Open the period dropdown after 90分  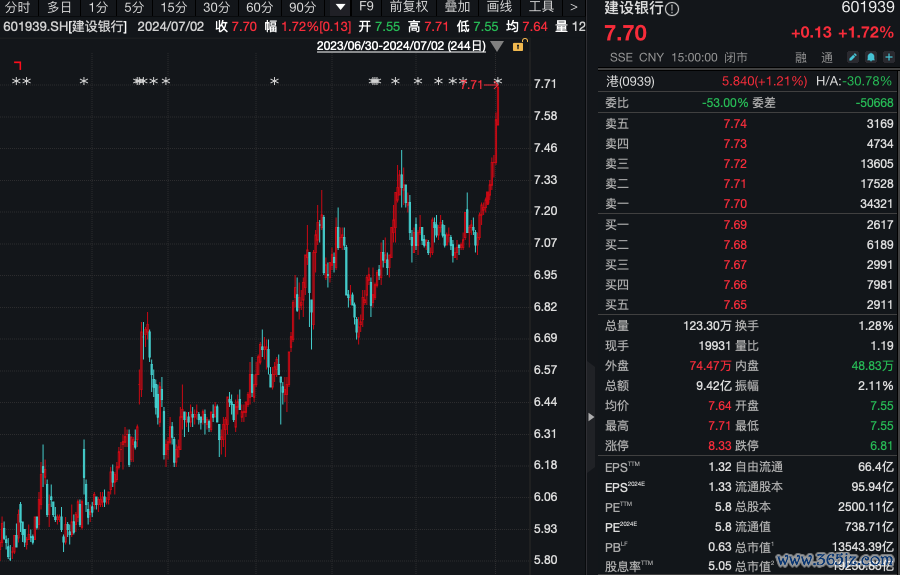click(x=341, y=7)
